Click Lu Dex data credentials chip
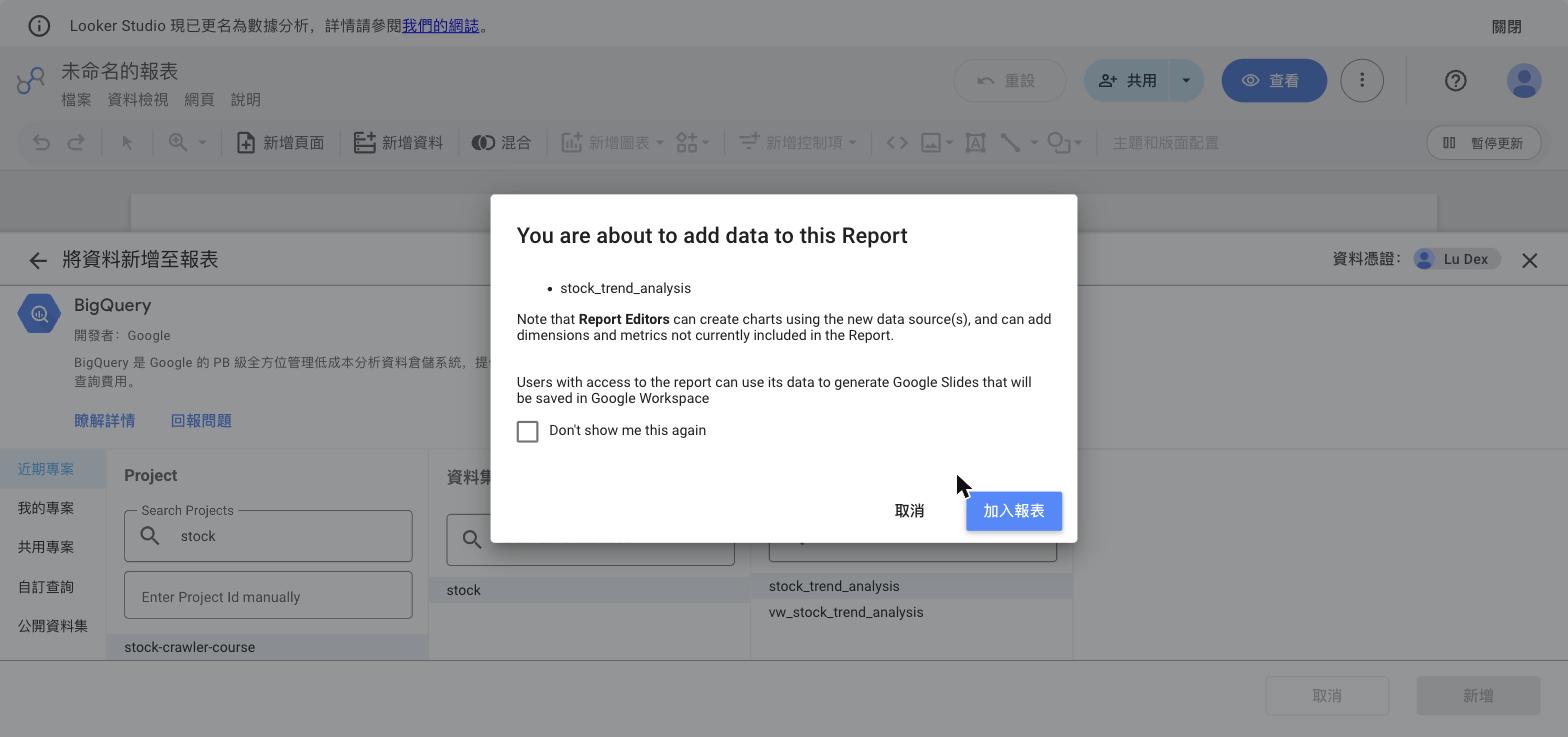The image size is (1568, 737). pos(1456,259)
